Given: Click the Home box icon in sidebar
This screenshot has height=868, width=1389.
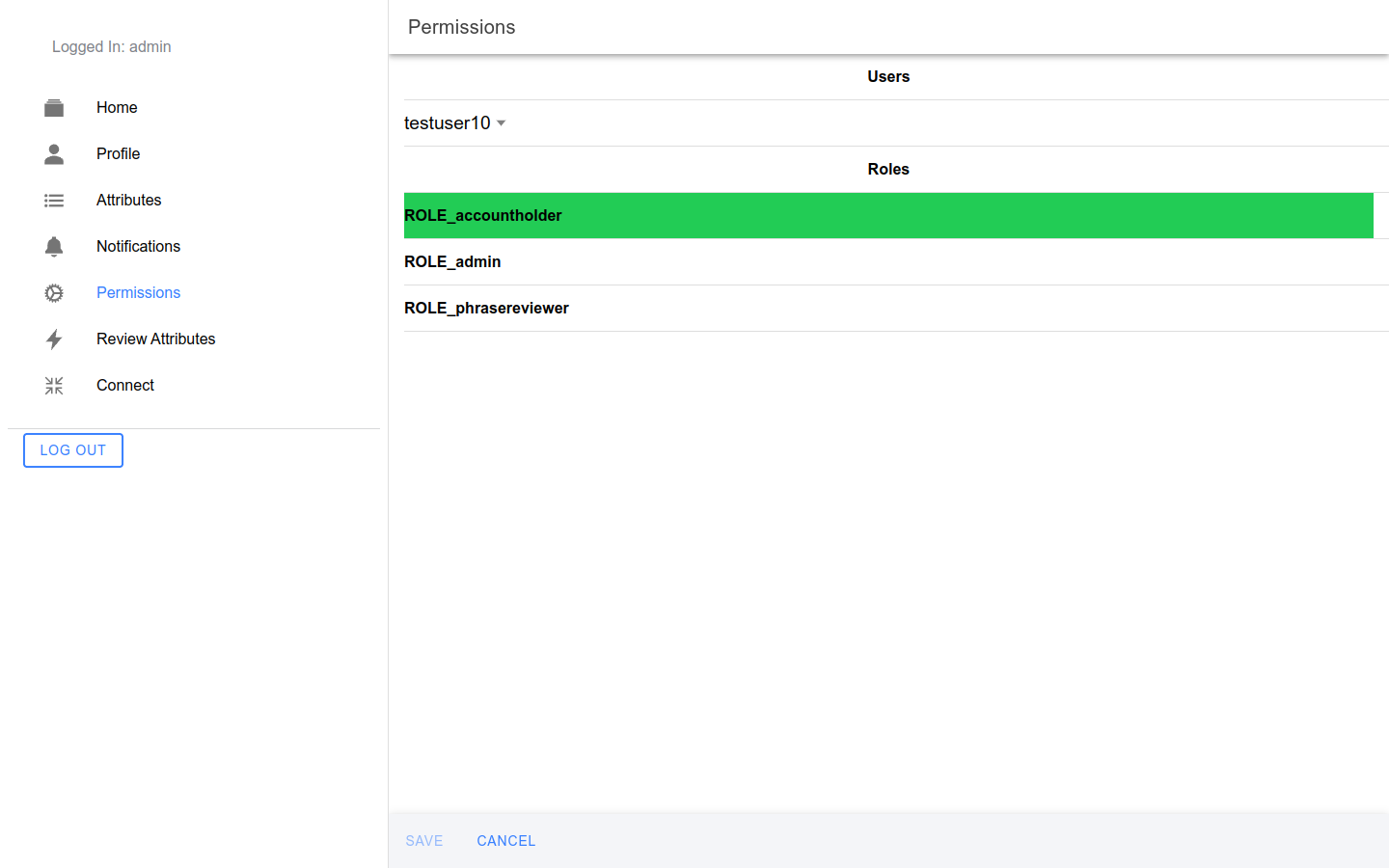Looking at the screenshot, I should click(x=54, y=108).
